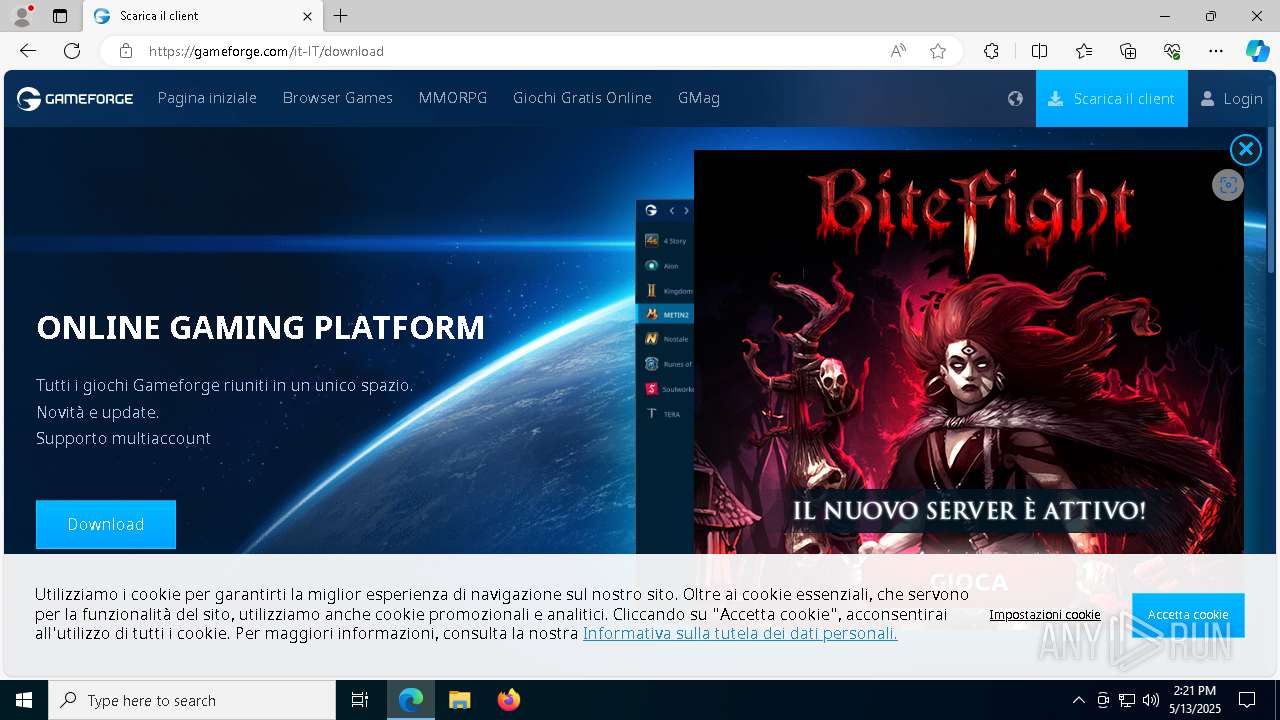Click the blue Download button
Viewport: 1280px width, 720px height.
[106, 524]
